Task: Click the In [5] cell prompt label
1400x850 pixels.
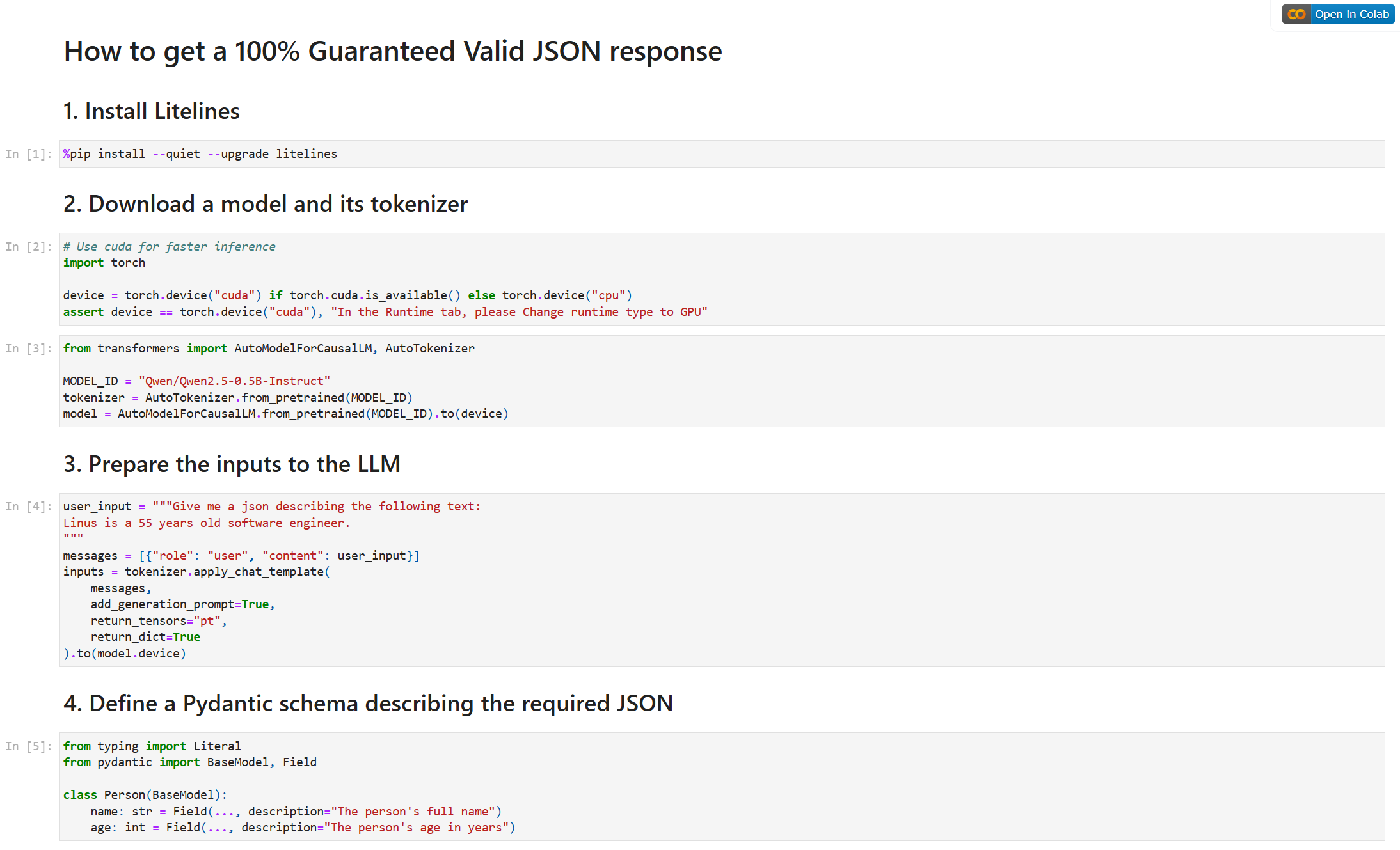Action: [28, 746]
